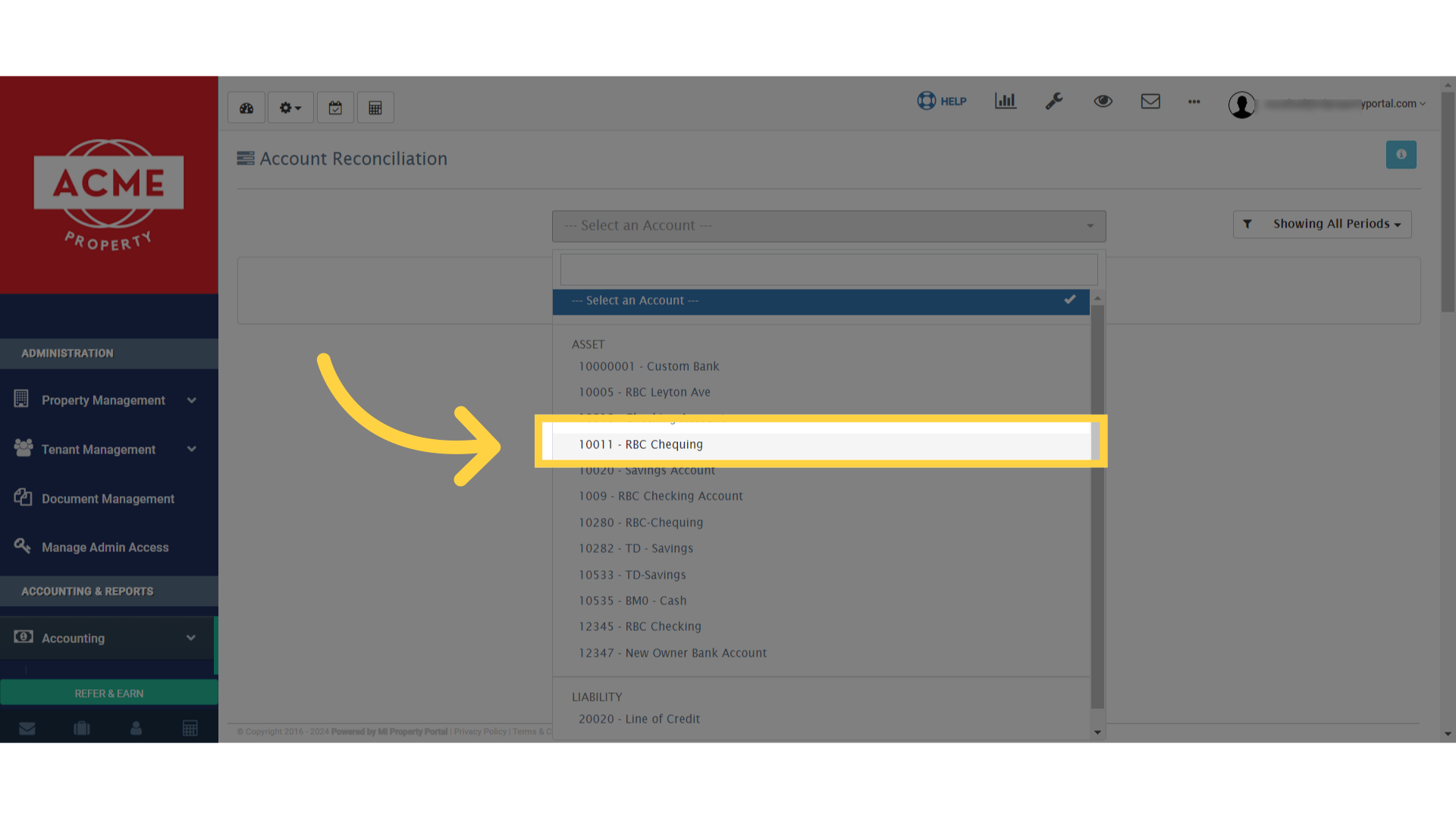The width and height of the screenshot is (1456, 819).
Task: Select 20020 - Line of Credit
Action: (x=821, y=719)
